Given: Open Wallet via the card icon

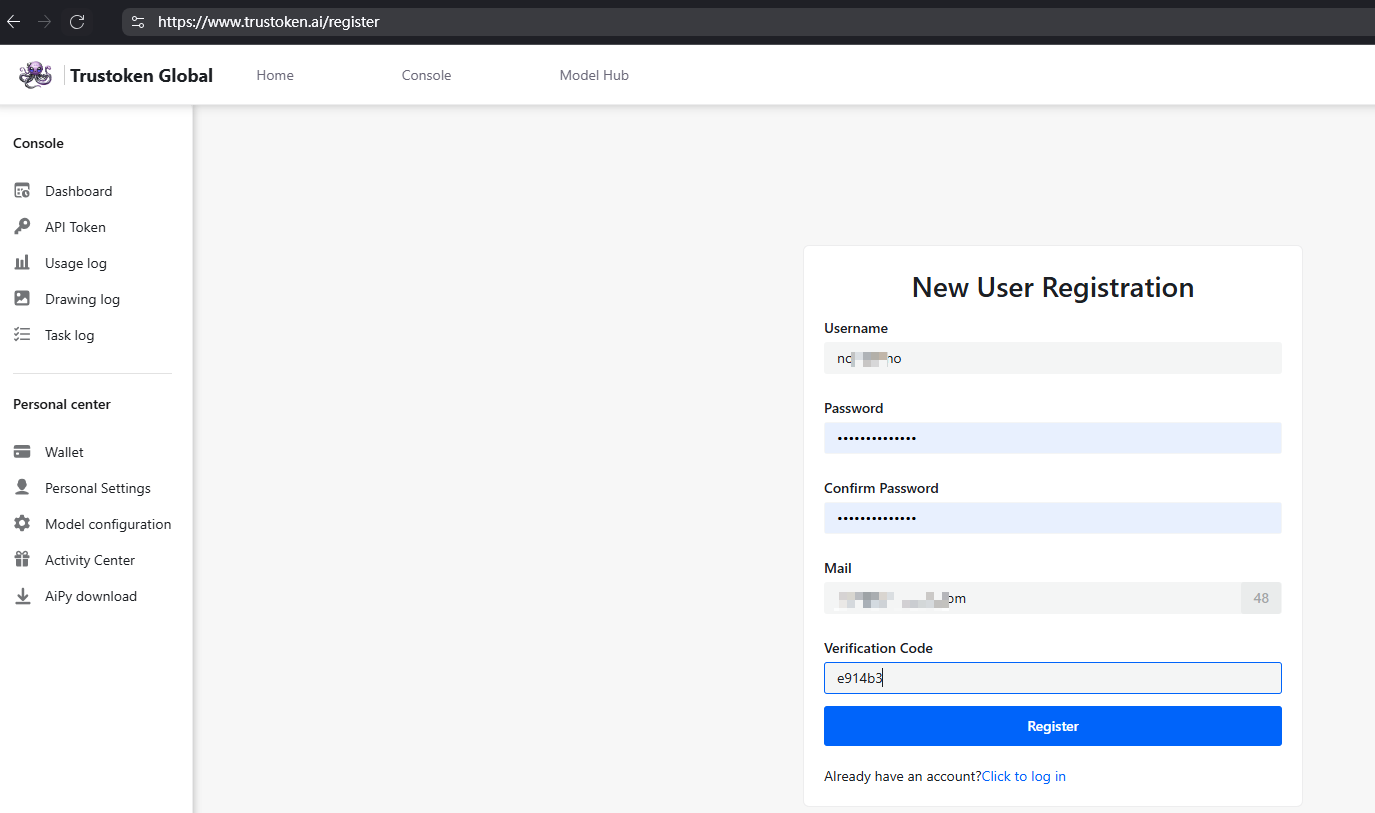Looking at the screenshot, I should coord(22,452).
